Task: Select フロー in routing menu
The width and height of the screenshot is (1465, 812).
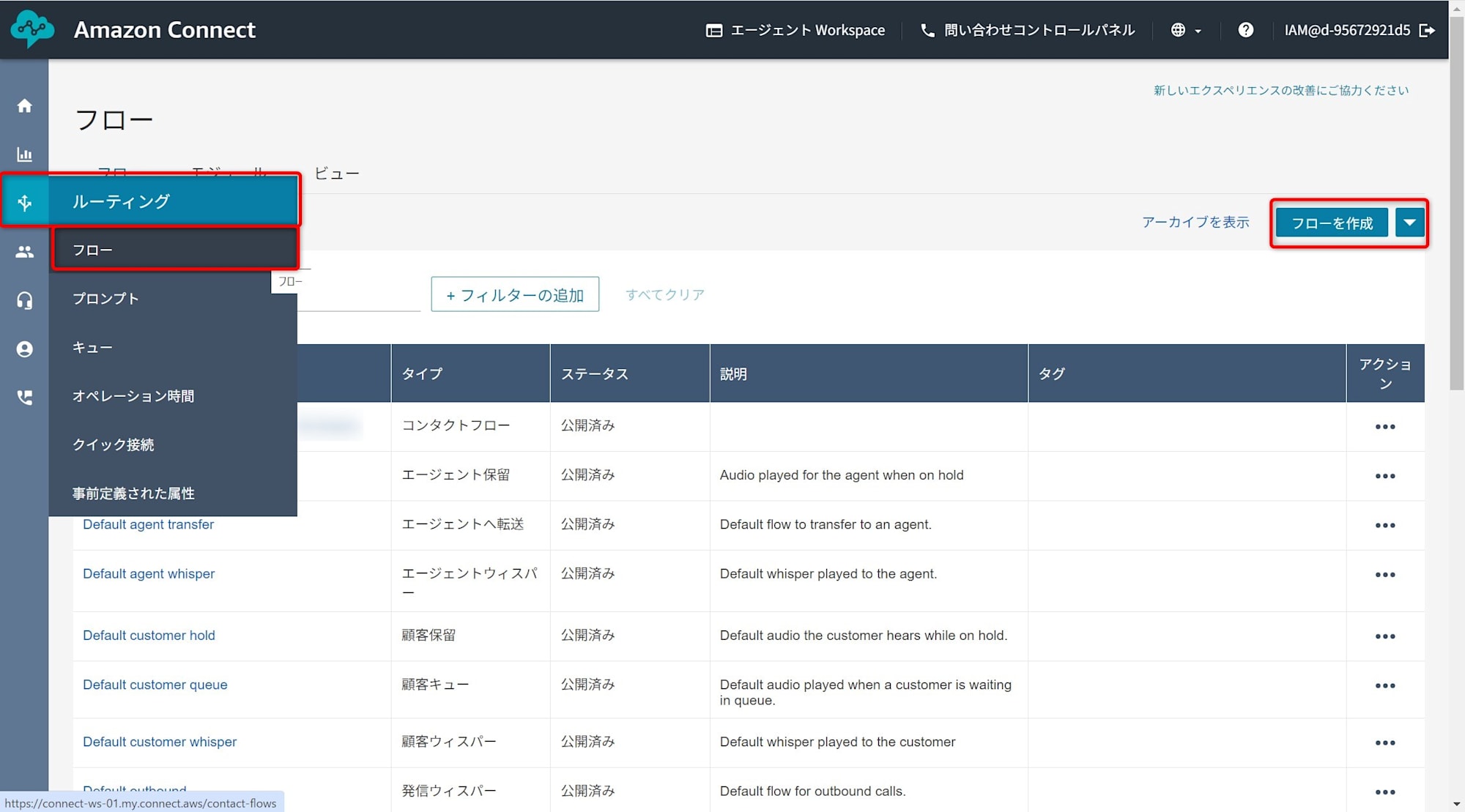Action: click(174, 250)
